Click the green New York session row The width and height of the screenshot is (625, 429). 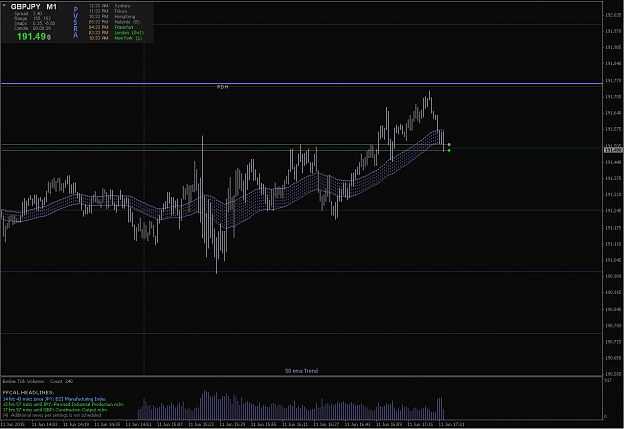115,38
